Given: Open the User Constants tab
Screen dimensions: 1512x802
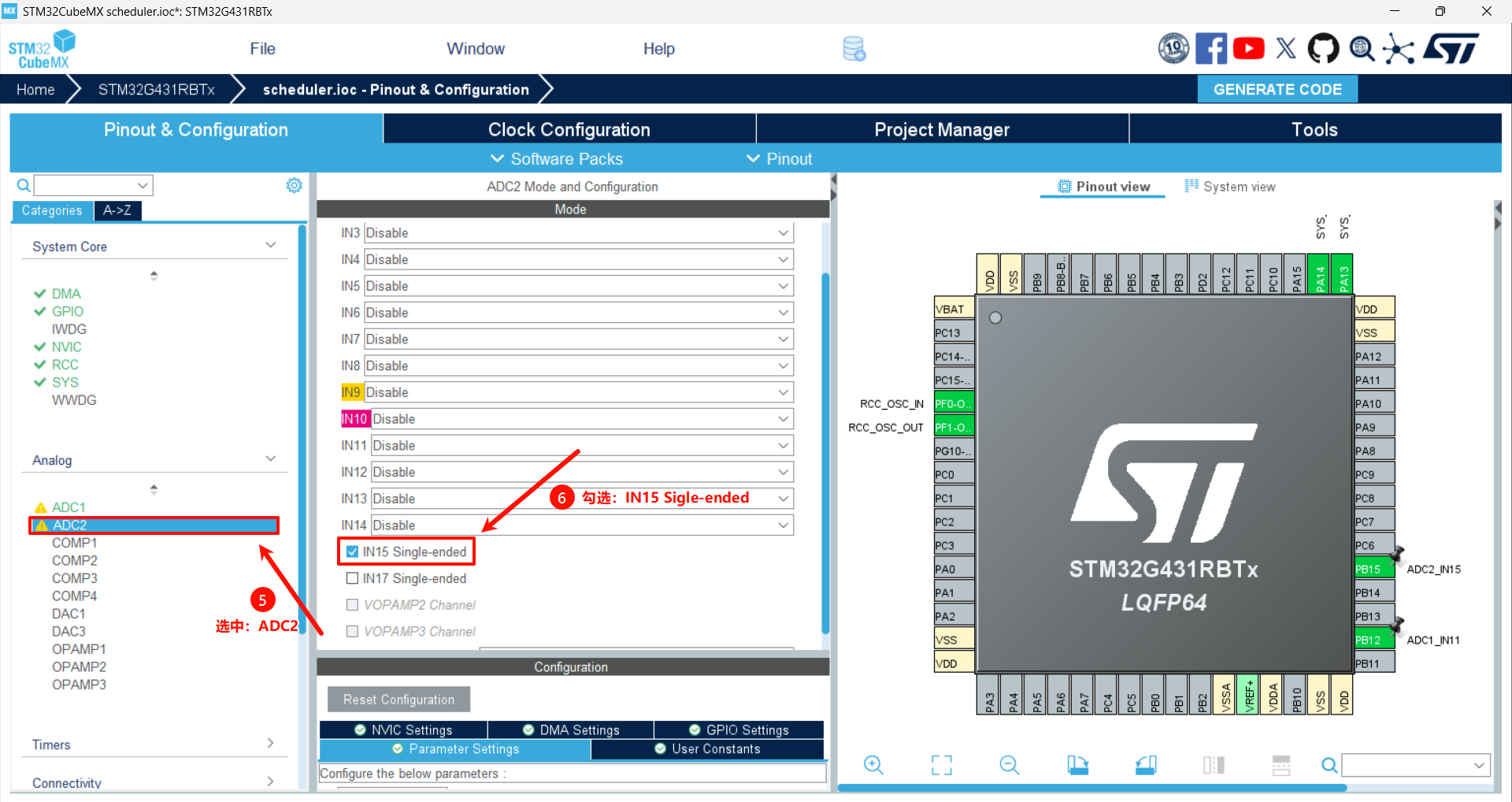Looking at the screenshot, I should [x=707, y=749].
